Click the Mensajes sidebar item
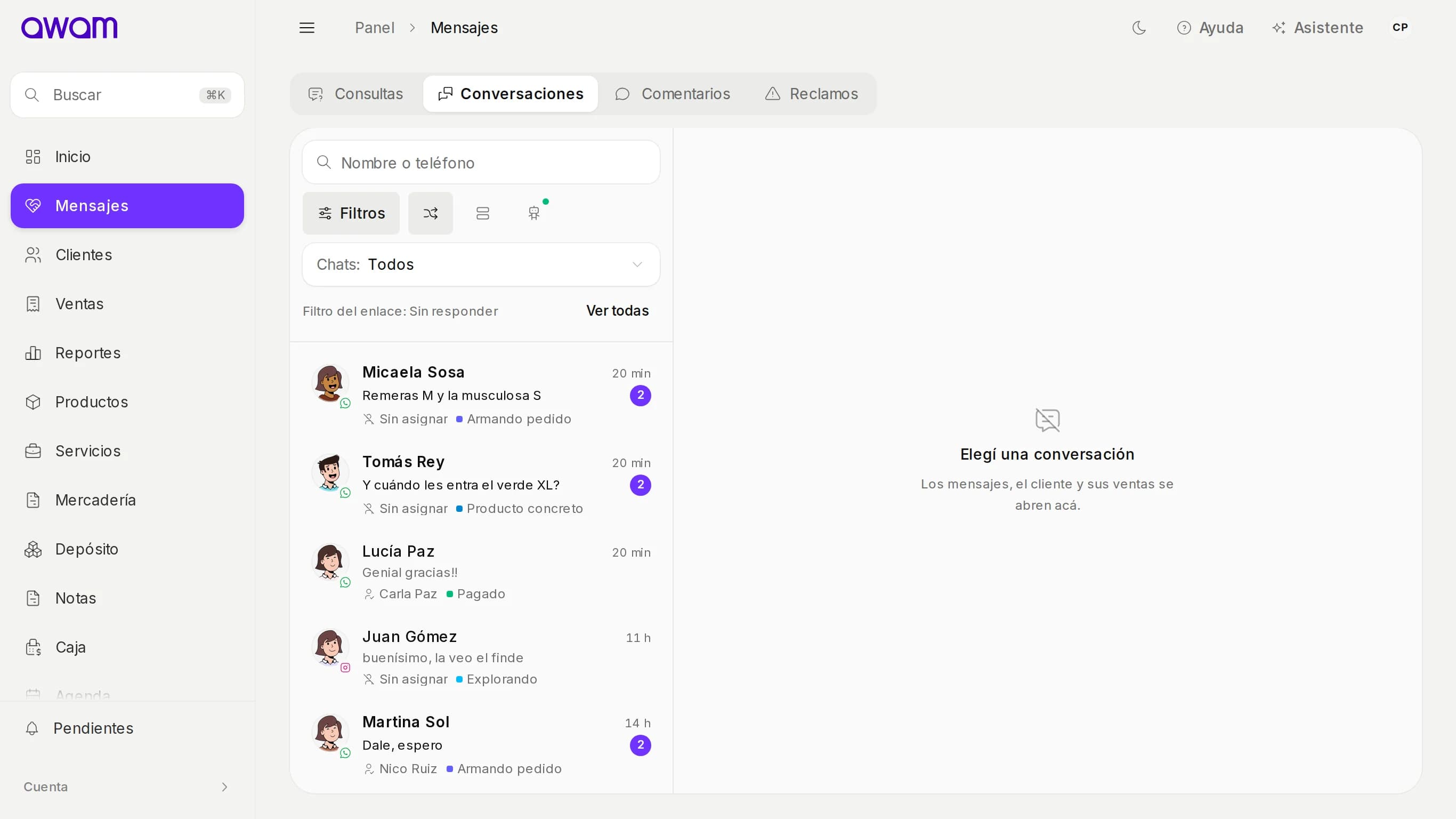The width and height of the screenshot is (1456, 819). (x=127, y=206)
